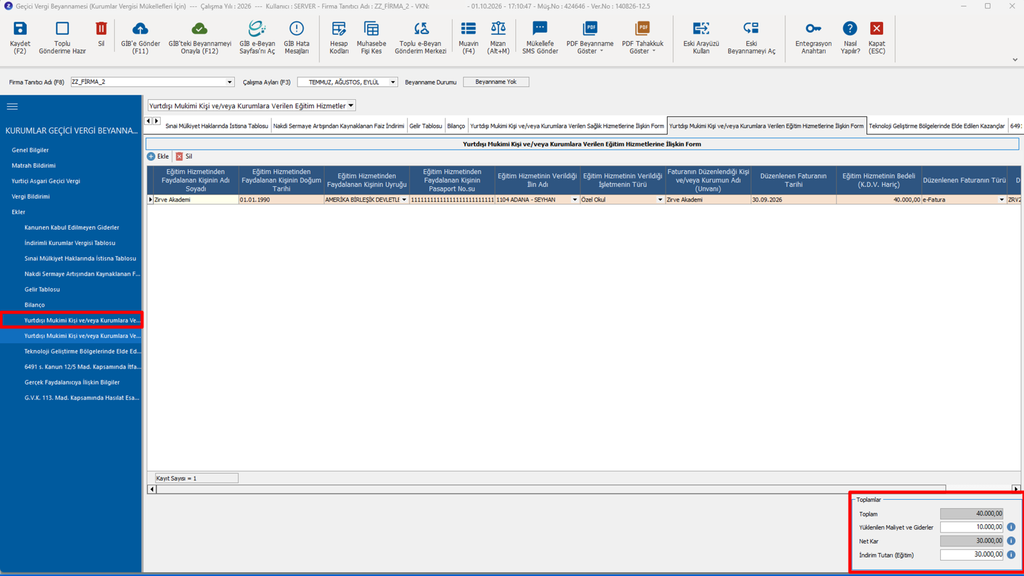The width and height of the screenshot is (1024, 576).
Task: Switch to the Bilanço tab
Action: tap(456, 126)
